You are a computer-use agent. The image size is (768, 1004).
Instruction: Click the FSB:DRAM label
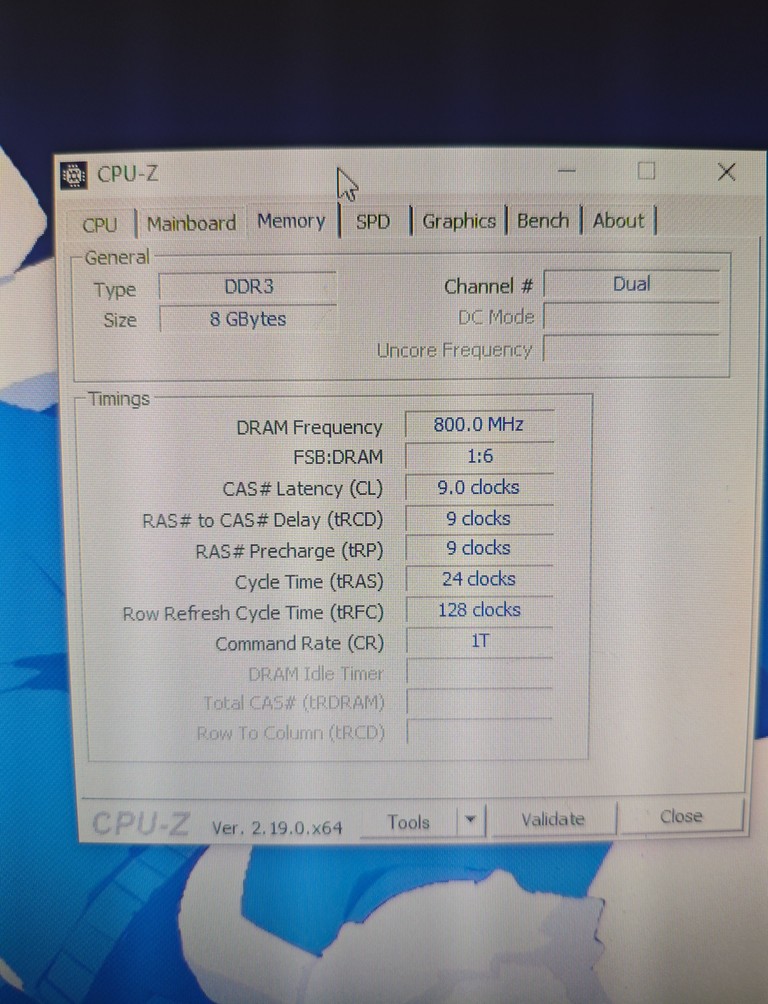point(338,457)
